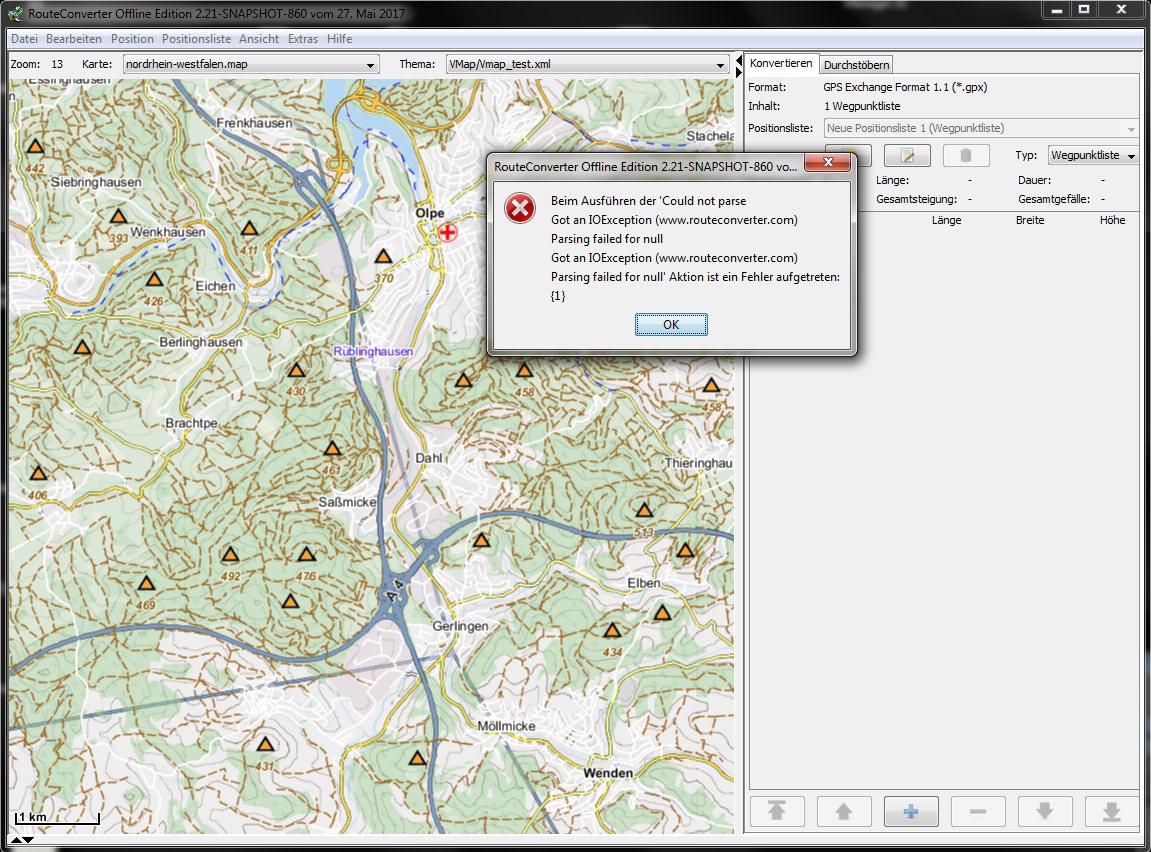This screenshot has width=1151, height=852.
Task: Click the rename position list pencil button
Action: 907,156
